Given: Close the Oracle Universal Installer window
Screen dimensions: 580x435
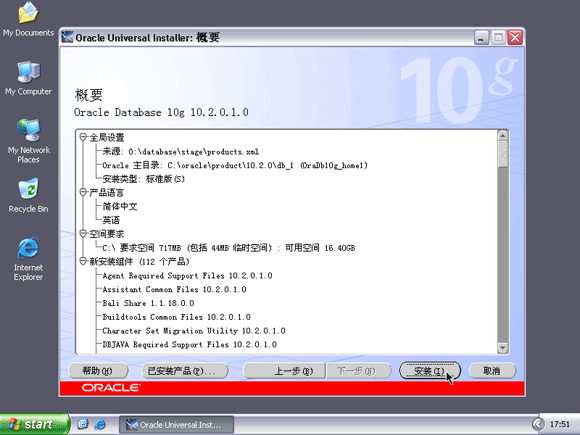Looking at the screenshot, I should click(515, 37).
